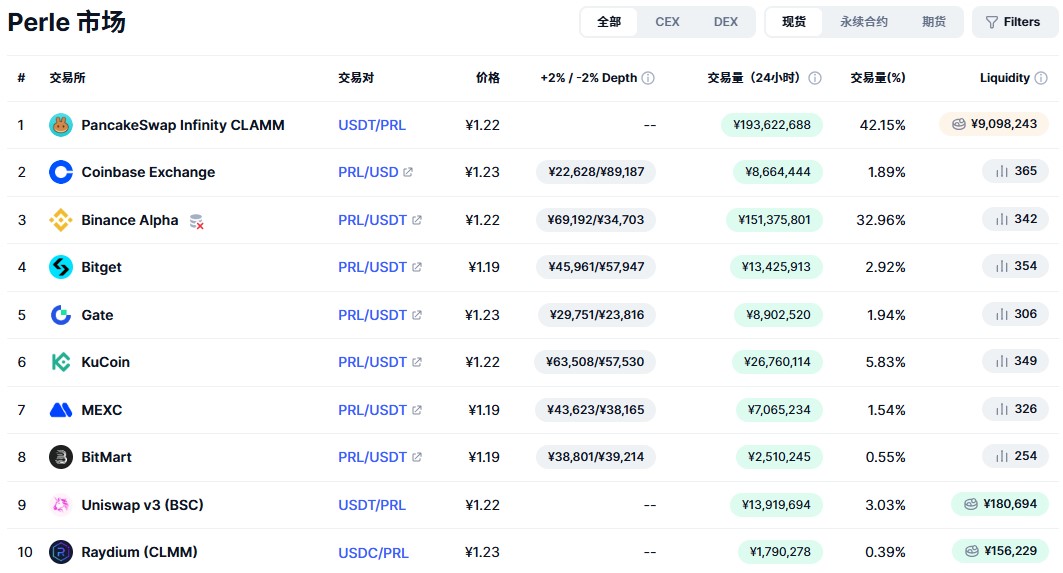This screenshot has width=1063, height=573.
Task: Select the 期货 market type
Action: pyautogui.click(x=934, y=22)
